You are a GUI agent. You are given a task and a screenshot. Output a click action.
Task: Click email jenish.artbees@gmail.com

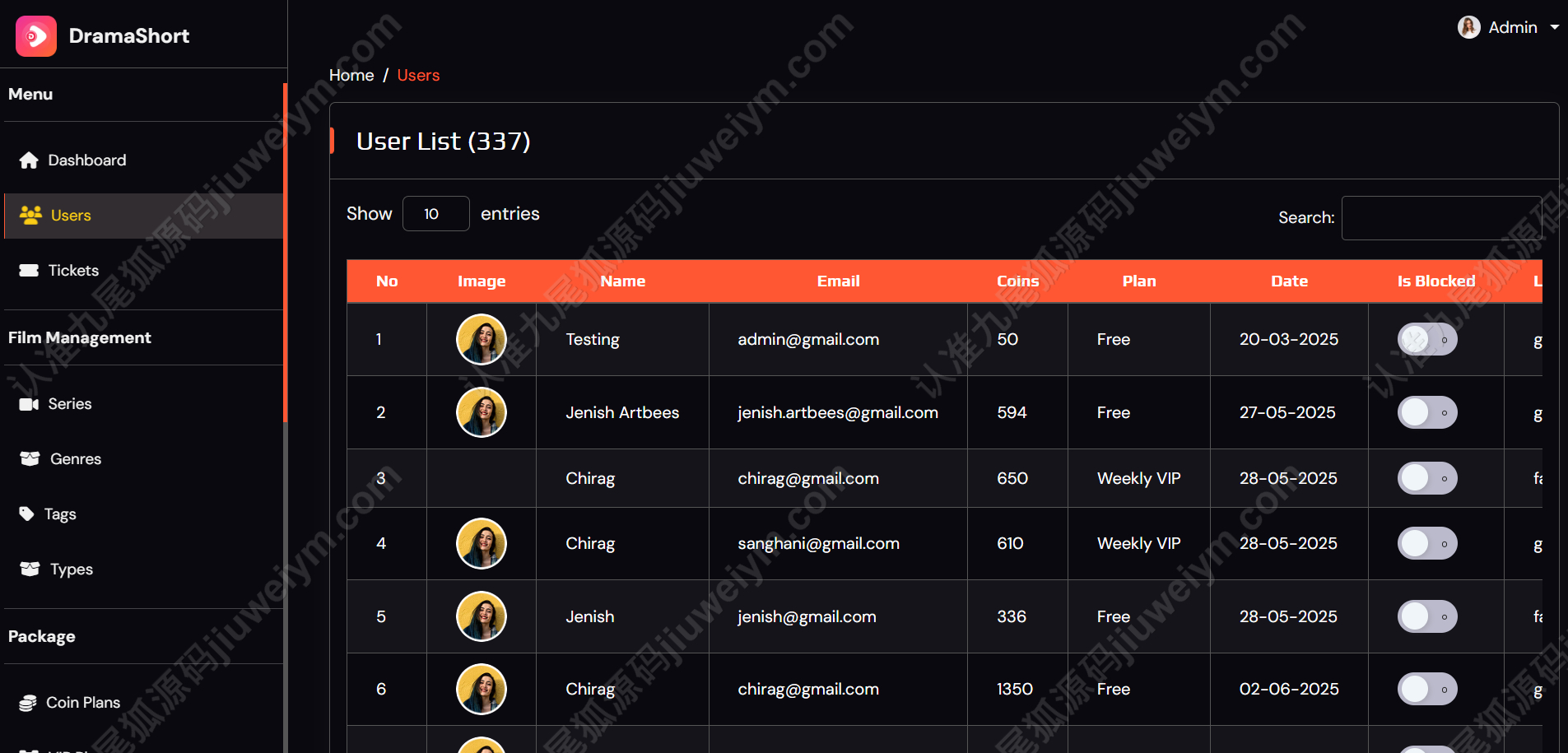tap(838, 412)
